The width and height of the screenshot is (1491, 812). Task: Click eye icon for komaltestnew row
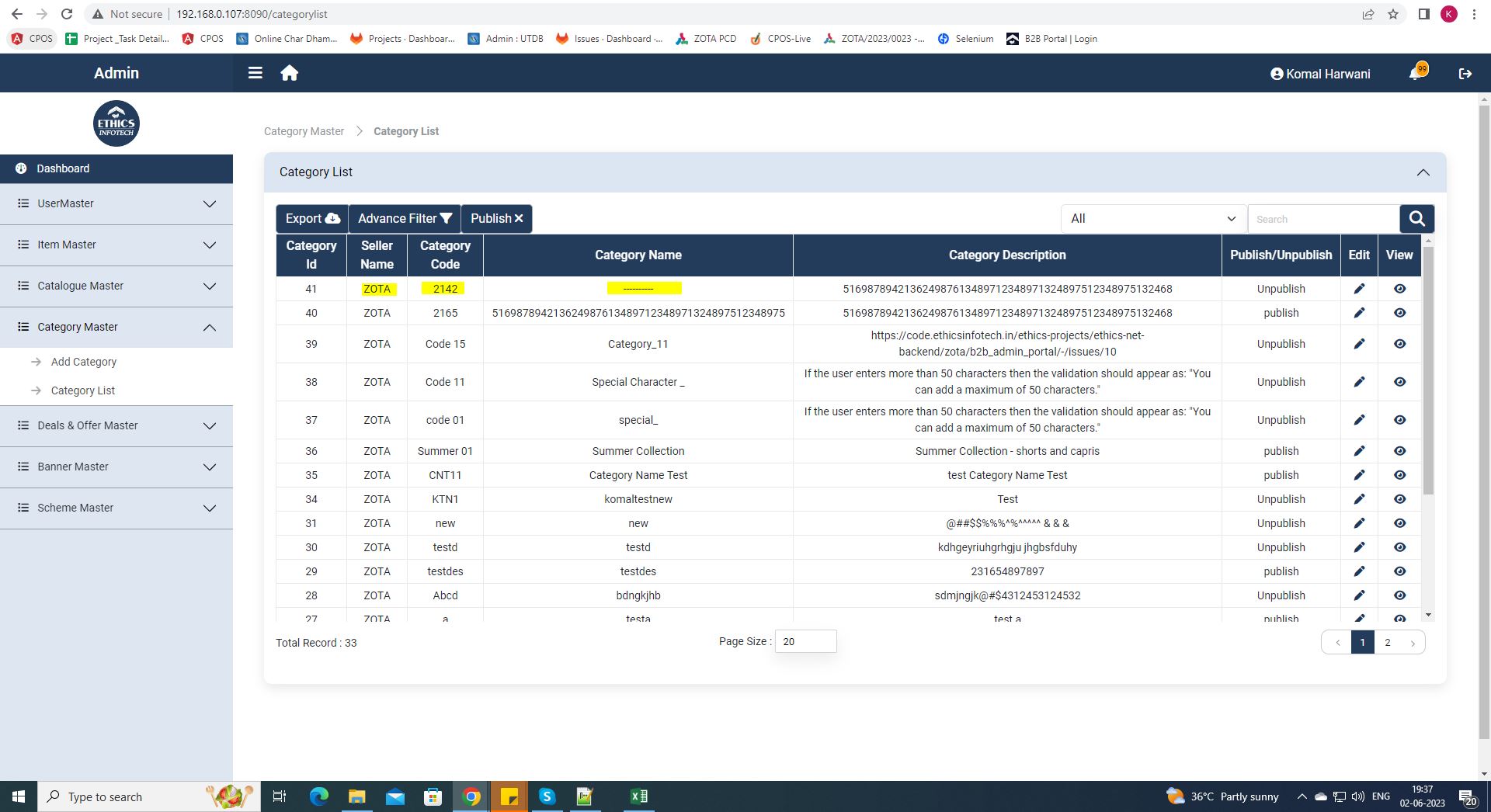[x=1399, y=499]
